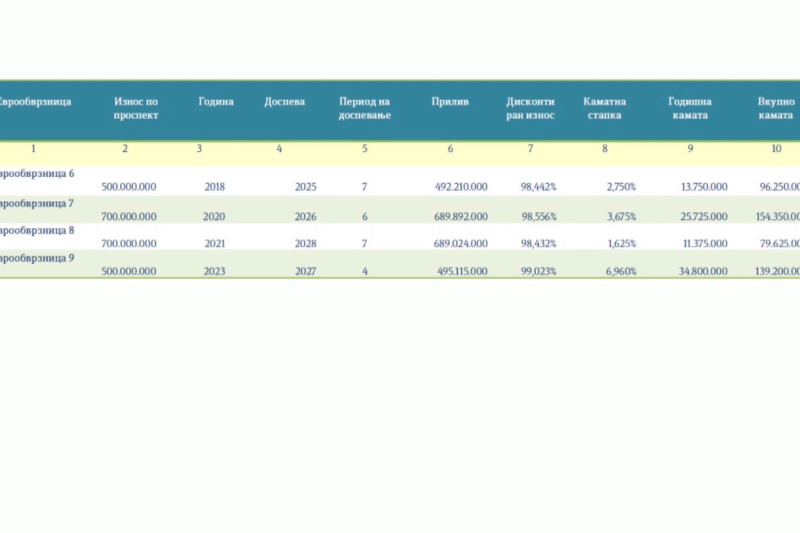Image resolution: width=800 pixels, height=533 pixels.
Task: Click the annual interest 11.375.000
Action: click(705, 244)
